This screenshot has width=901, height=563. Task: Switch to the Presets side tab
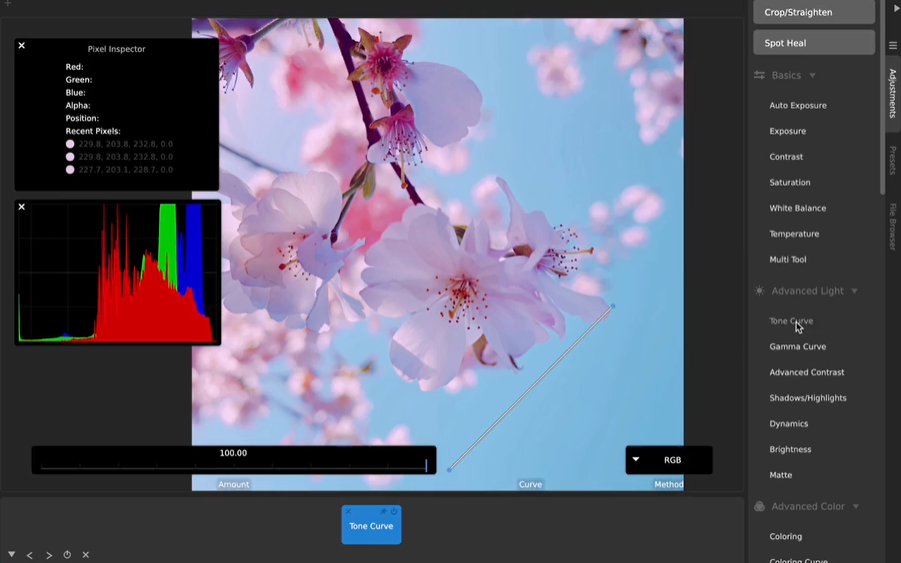(x=892, y=160)
